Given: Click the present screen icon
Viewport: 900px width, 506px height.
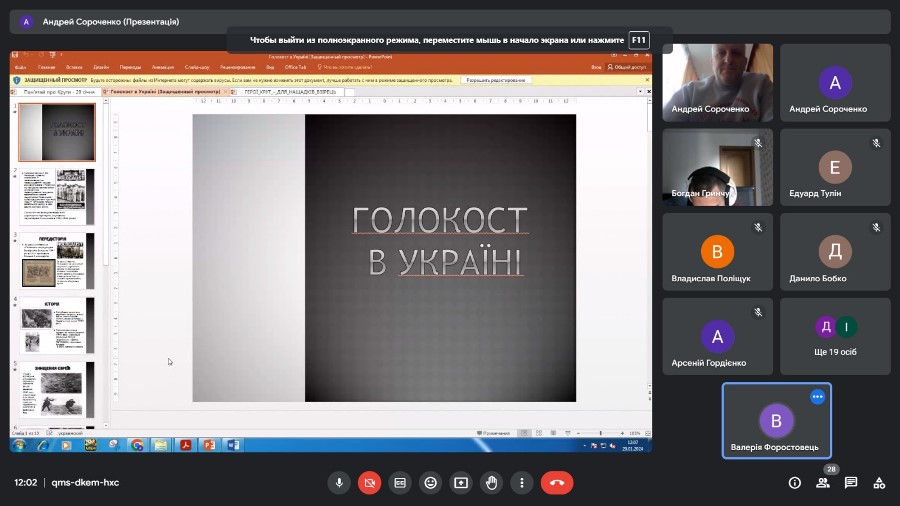Looking at the screenshot, I should [461, 482].
